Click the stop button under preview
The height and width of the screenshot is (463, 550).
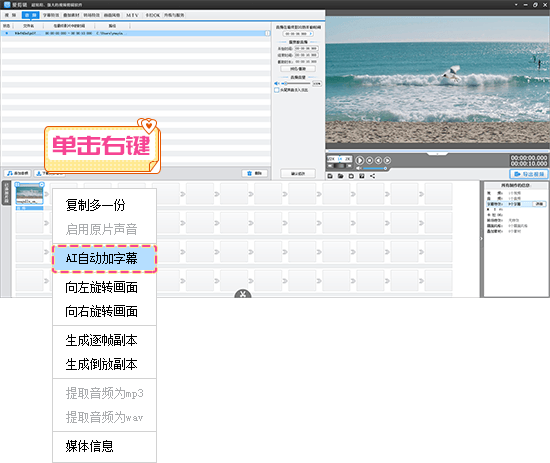click(369, 160)
